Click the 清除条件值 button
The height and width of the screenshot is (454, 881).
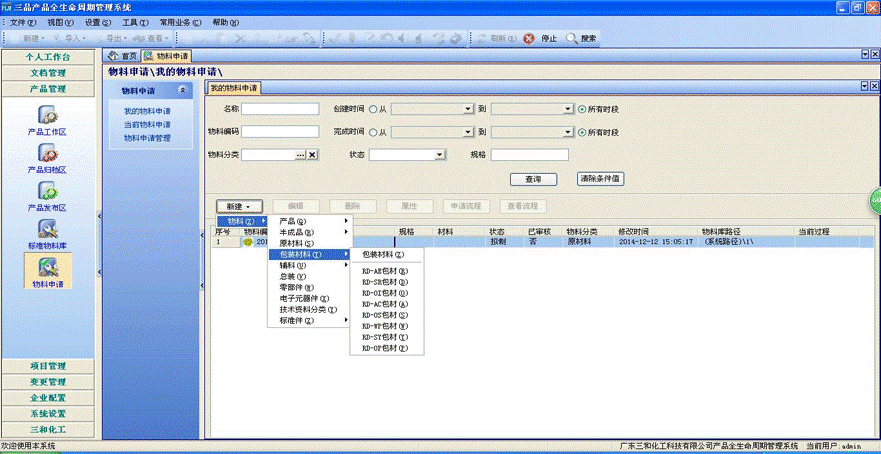click(x=601, y=179)
